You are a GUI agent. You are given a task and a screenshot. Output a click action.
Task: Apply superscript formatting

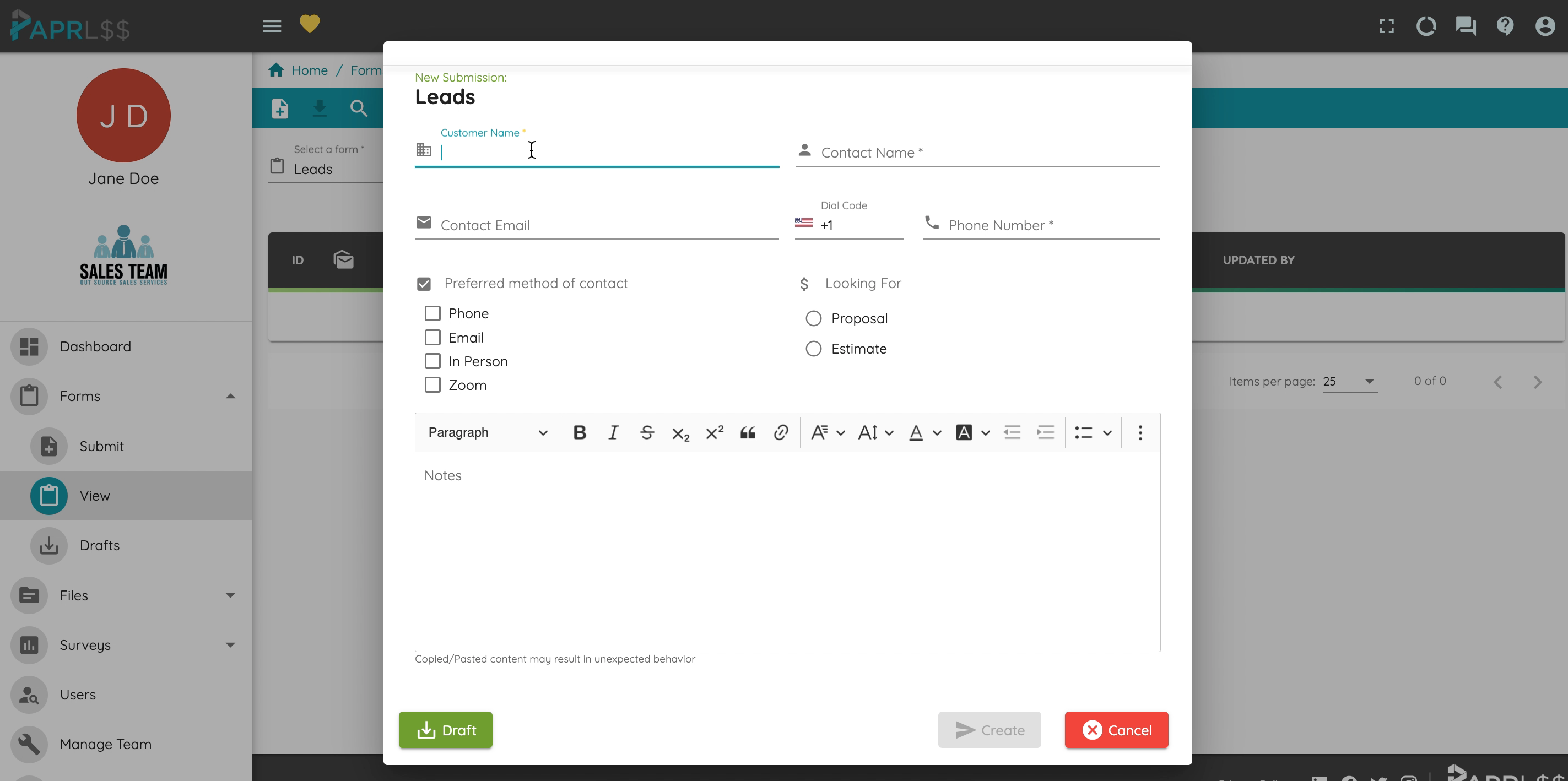click(714, 432)
